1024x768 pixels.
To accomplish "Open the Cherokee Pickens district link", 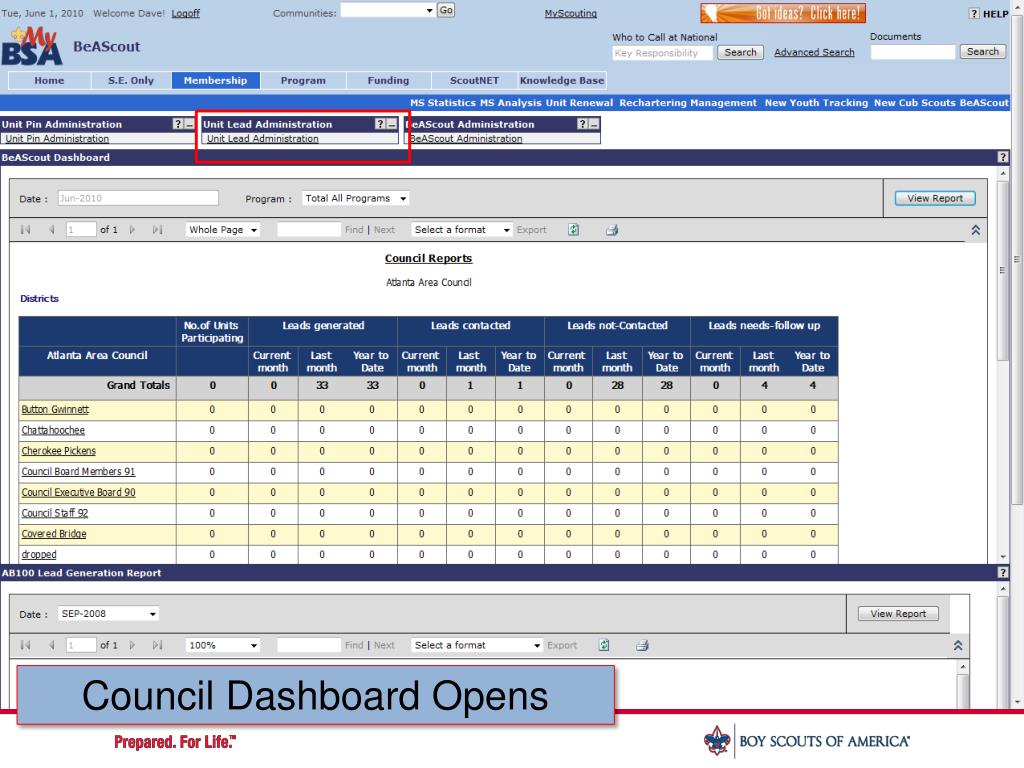I will click(58, 451).
